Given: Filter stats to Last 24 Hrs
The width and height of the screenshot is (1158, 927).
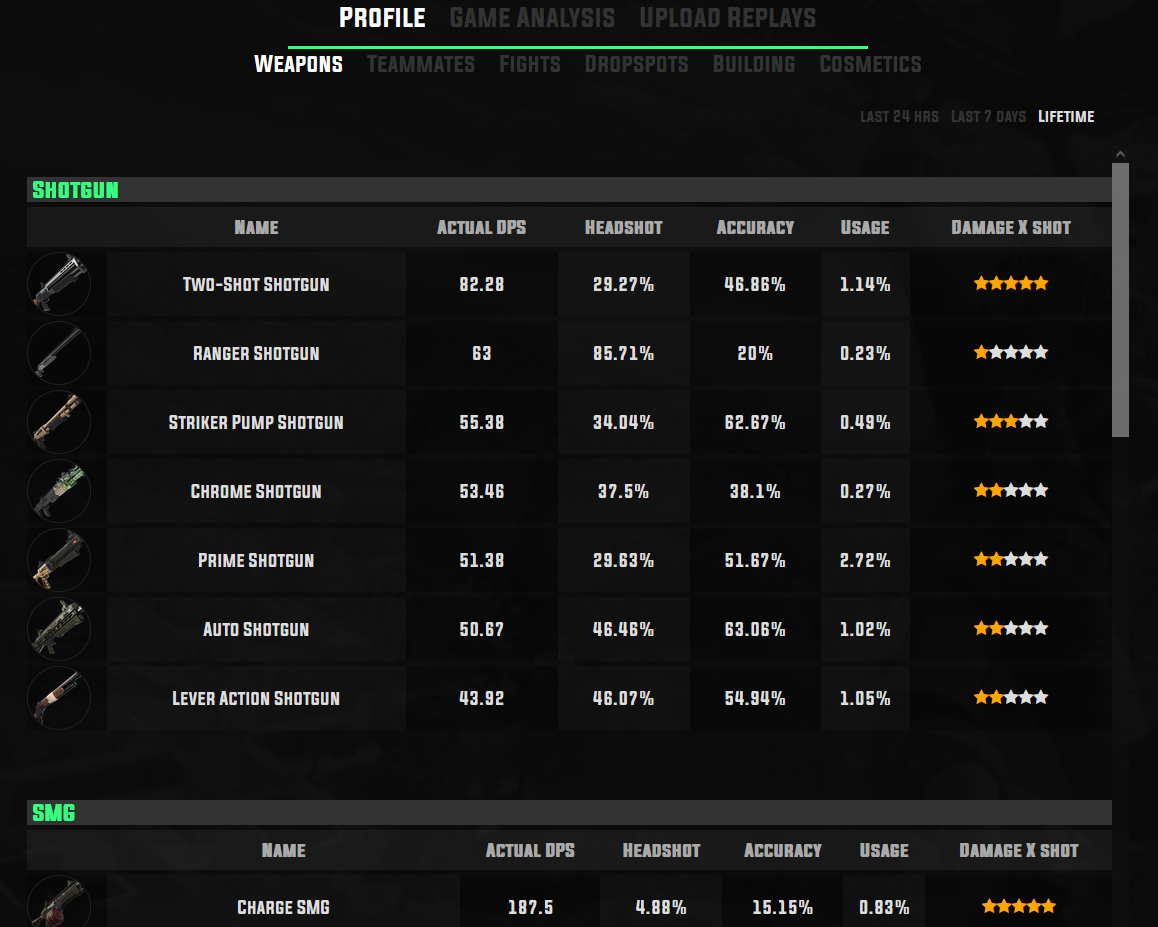Looking at the screenshot, I should point(899,117).
